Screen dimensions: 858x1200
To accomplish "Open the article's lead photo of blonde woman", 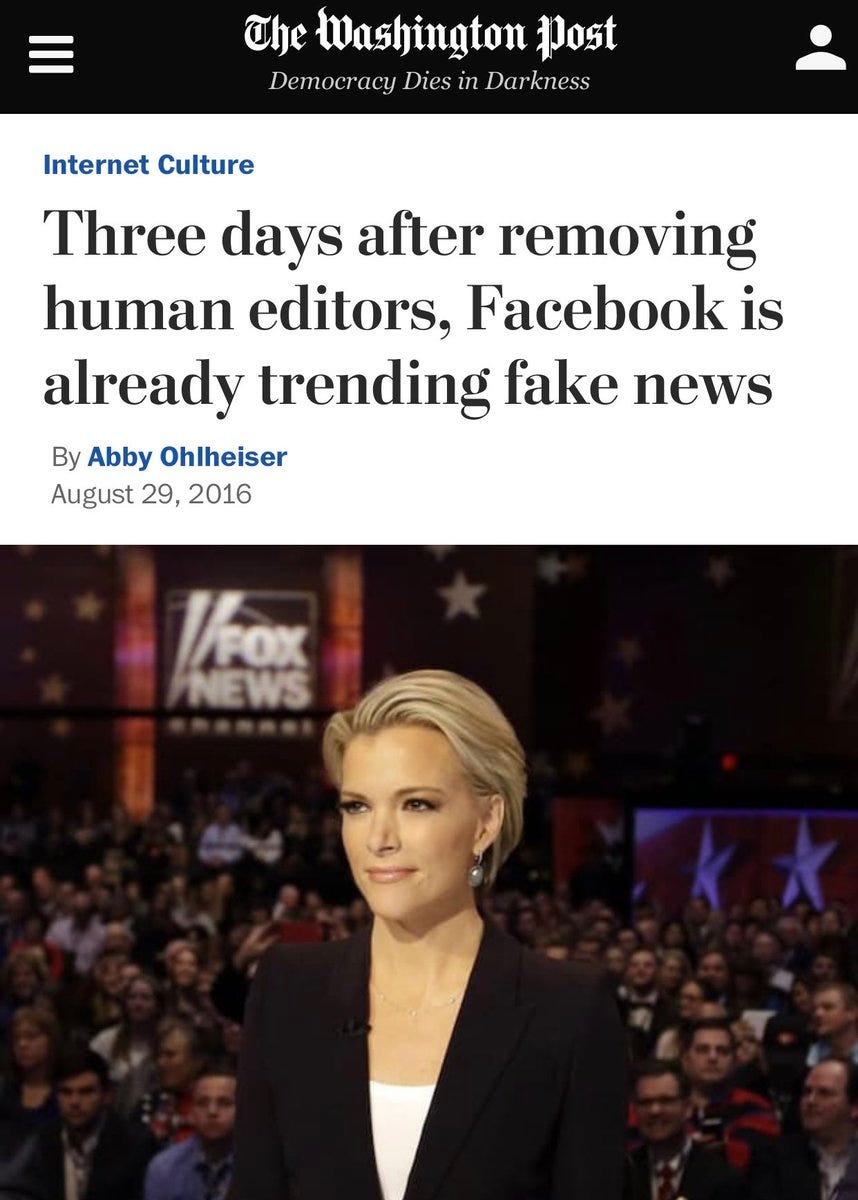I will [x=429, y=872].
